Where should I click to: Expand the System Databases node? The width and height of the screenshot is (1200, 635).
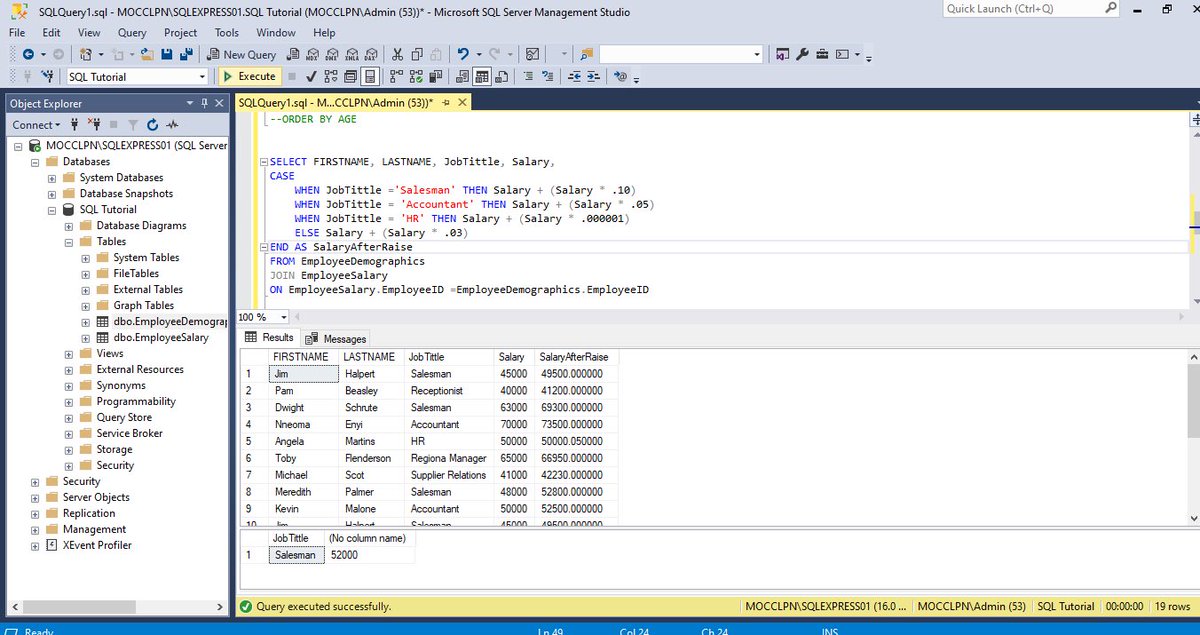(52, 177)
